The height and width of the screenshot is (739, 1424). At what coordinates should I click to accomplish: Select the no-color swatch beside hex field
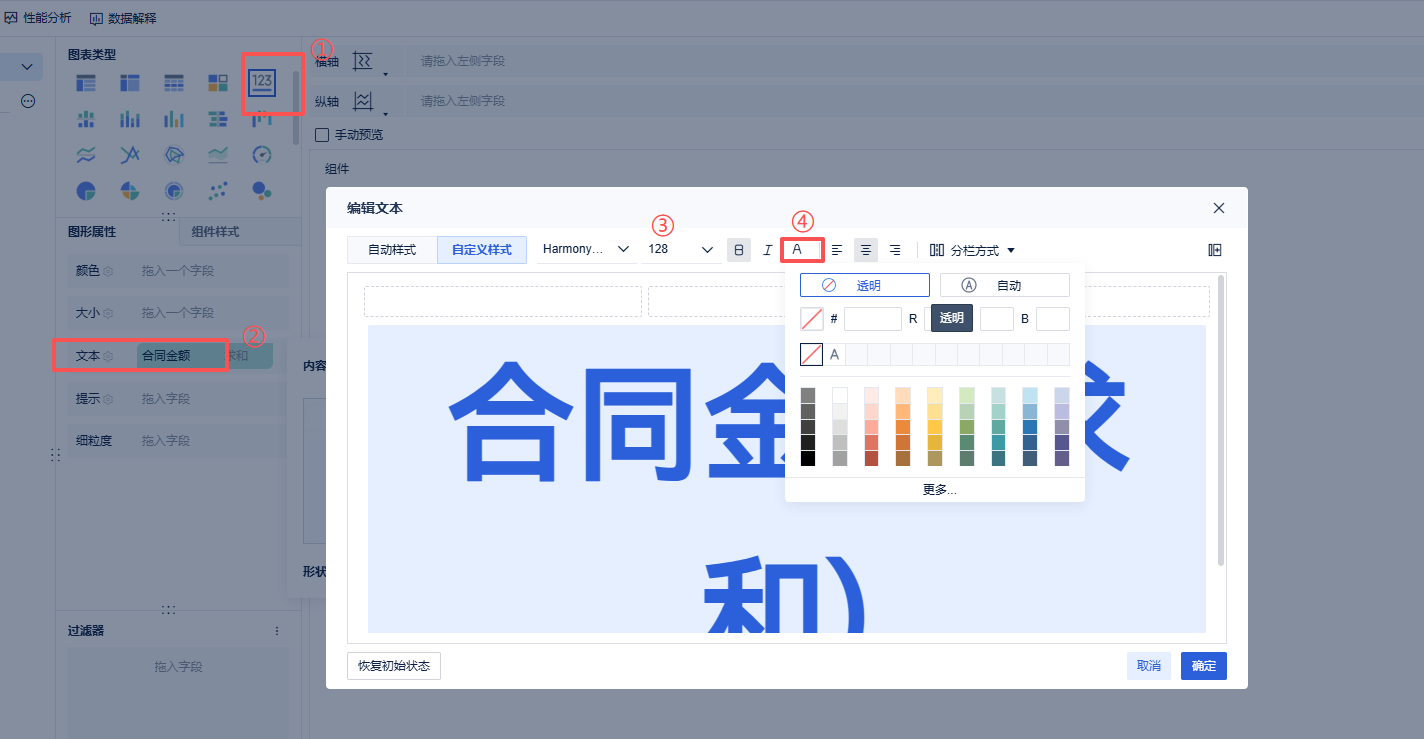coord(812,319)
